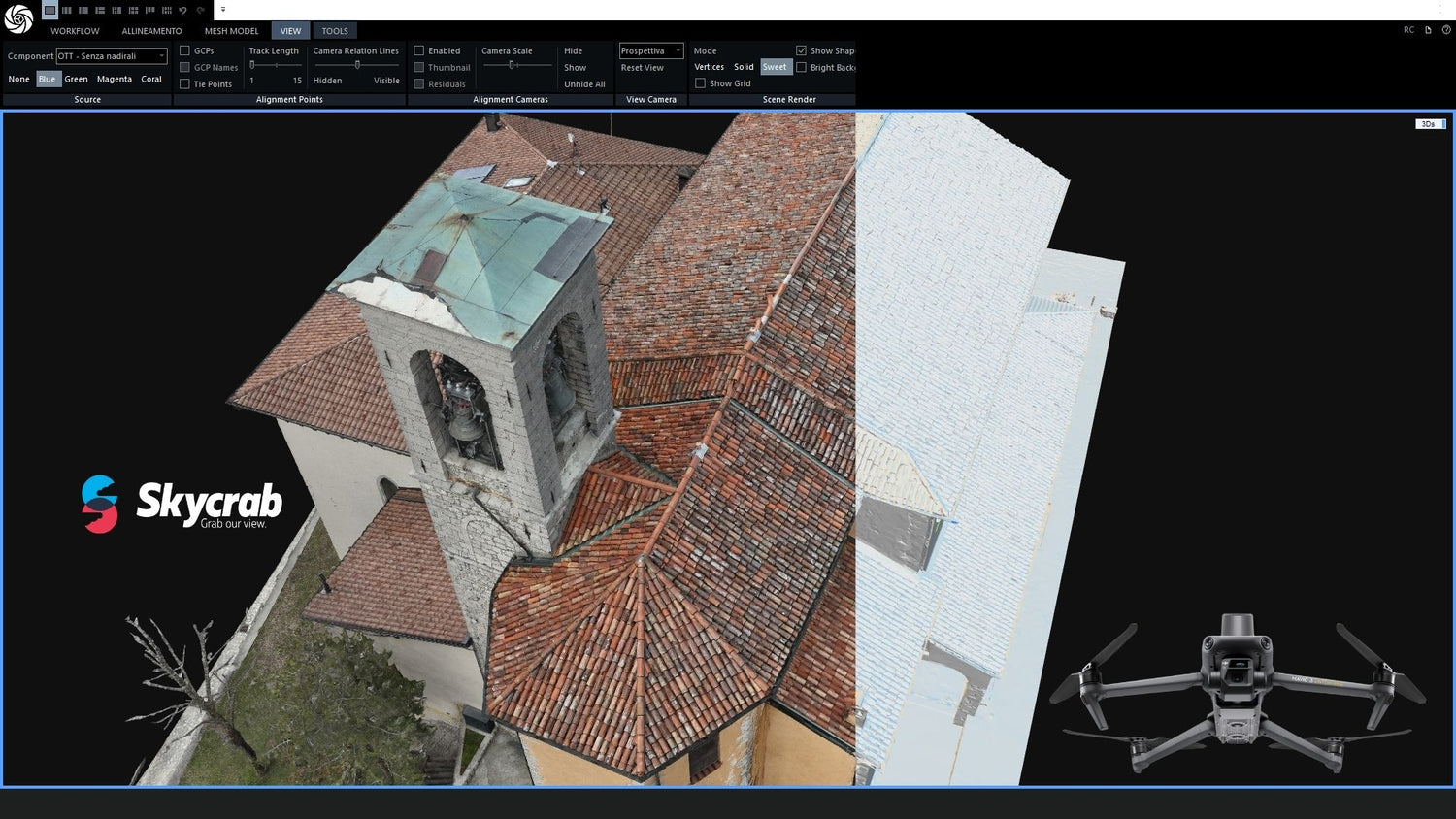1456x819 pixels.
Task: Select the Green source color option
Action: [76, 79]
